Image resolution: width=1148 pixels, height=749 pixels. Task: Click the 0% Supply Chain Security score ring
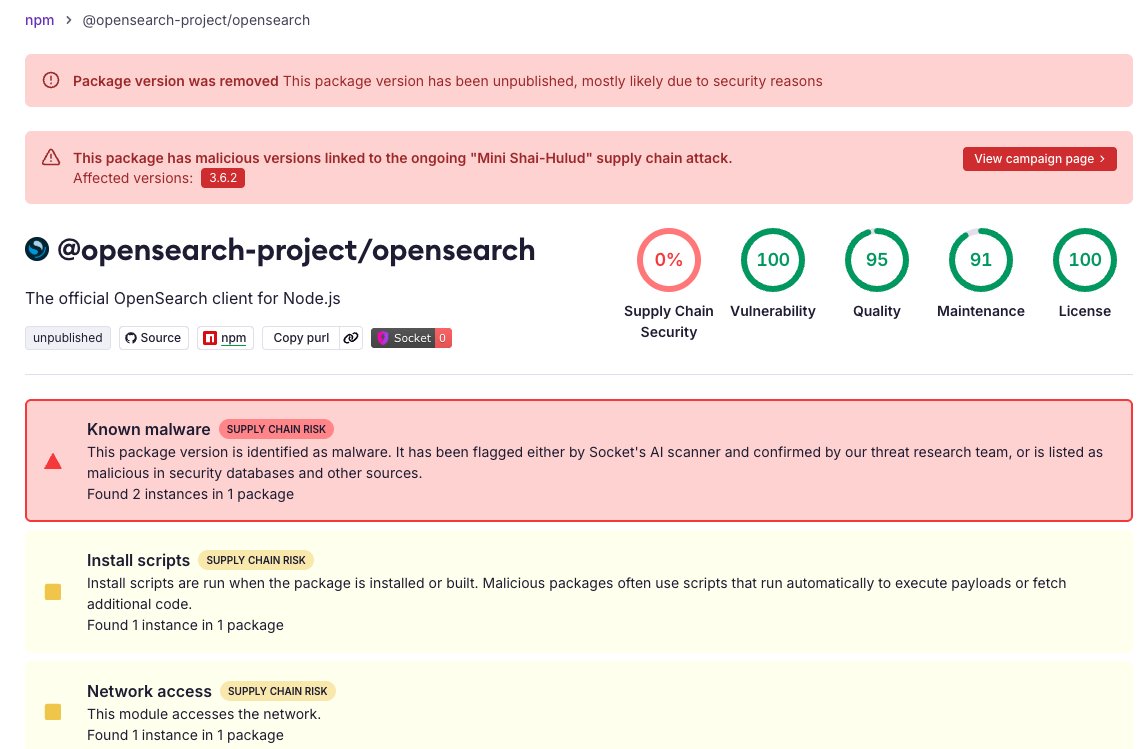668,260
